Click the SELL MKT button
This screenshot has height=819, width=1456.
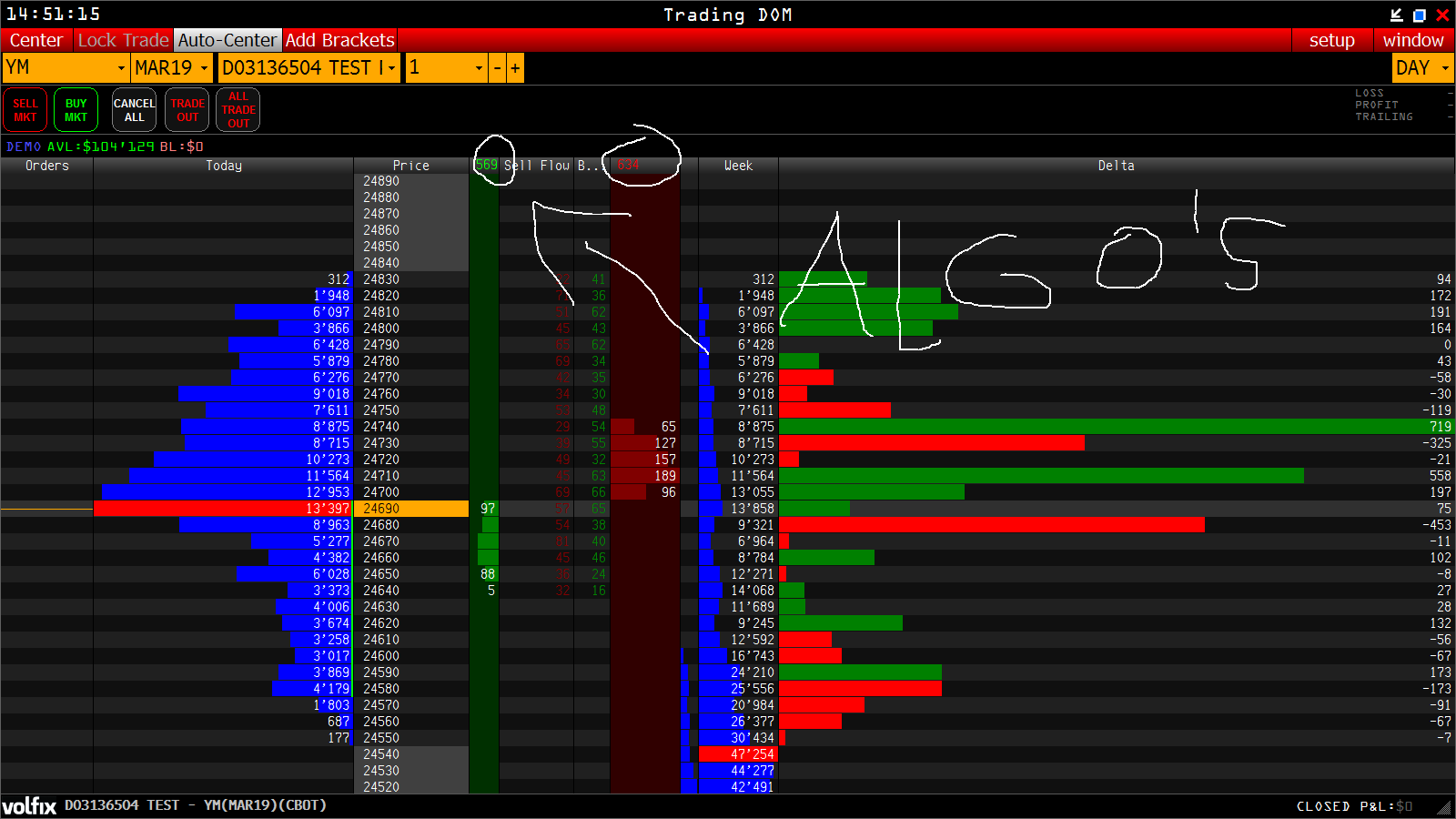25,110
